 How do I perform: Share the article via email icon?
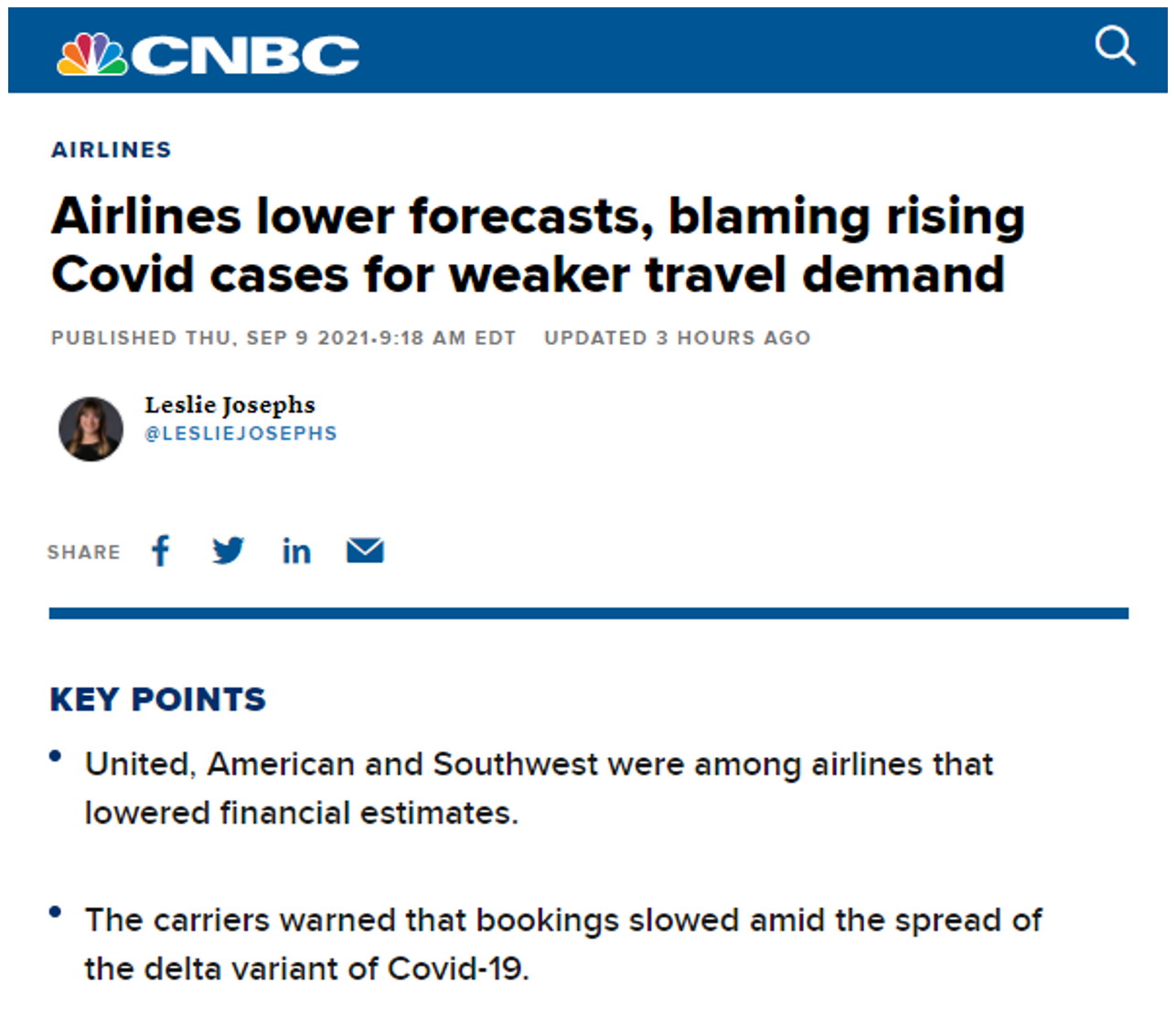[x=365, y=551]
